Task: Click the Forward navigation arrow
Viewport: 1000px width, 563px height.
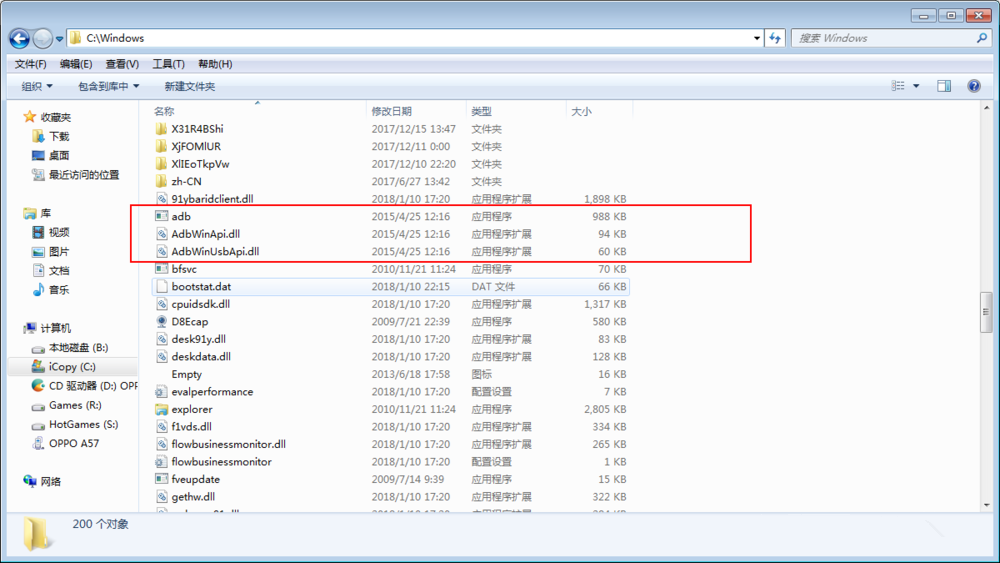Action: 43,38
